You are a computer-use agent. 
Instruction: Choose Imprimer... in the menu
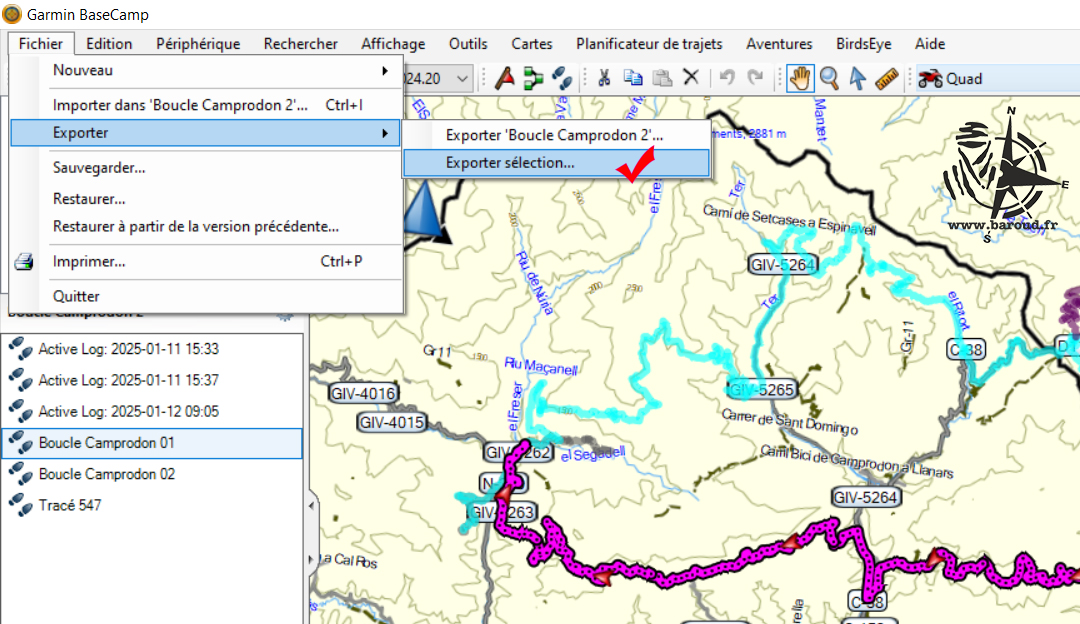pyautogui.click(x=205, y=262)
